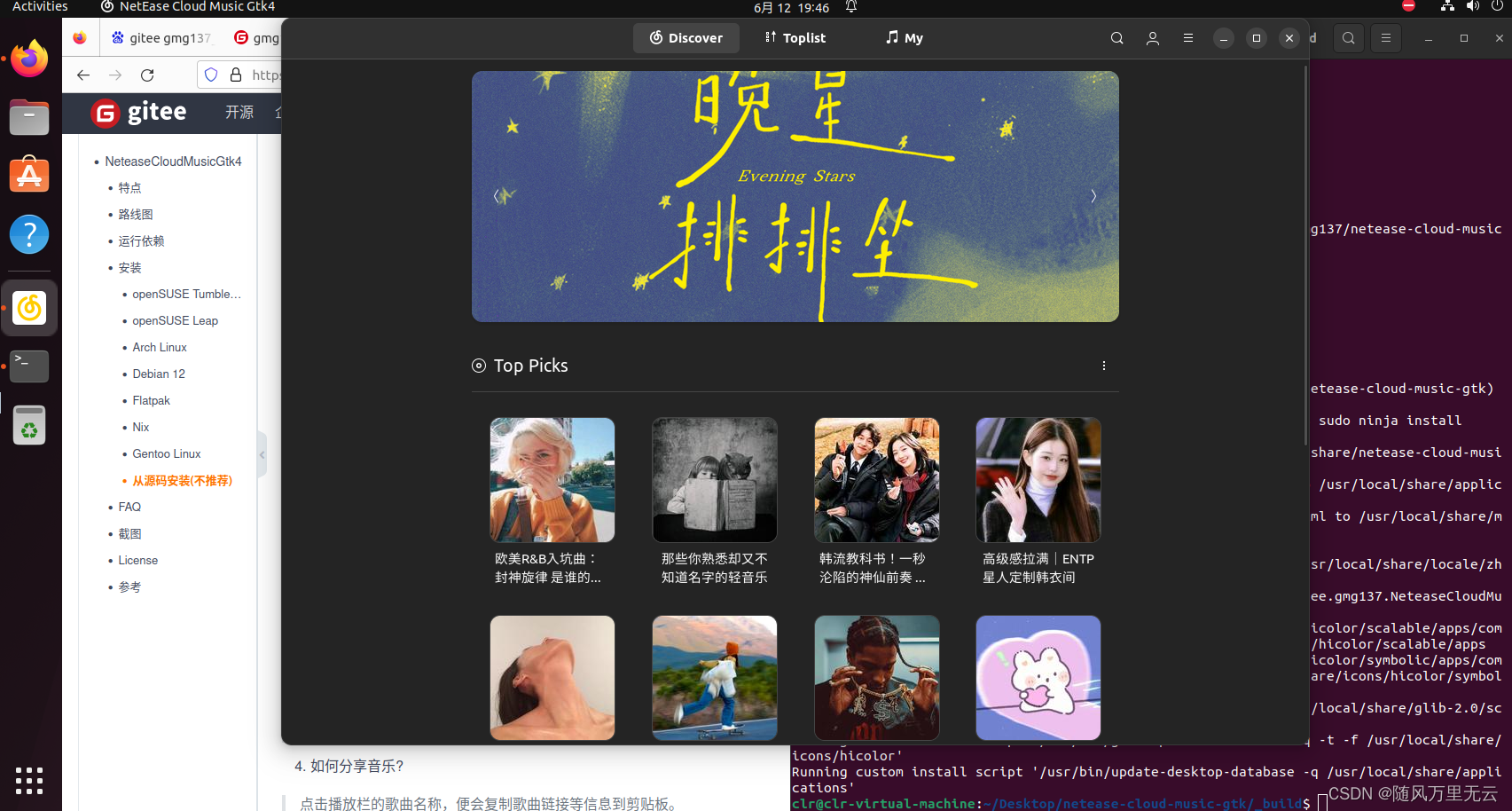Open system volume indicator in top bar

click(1473, 6)
